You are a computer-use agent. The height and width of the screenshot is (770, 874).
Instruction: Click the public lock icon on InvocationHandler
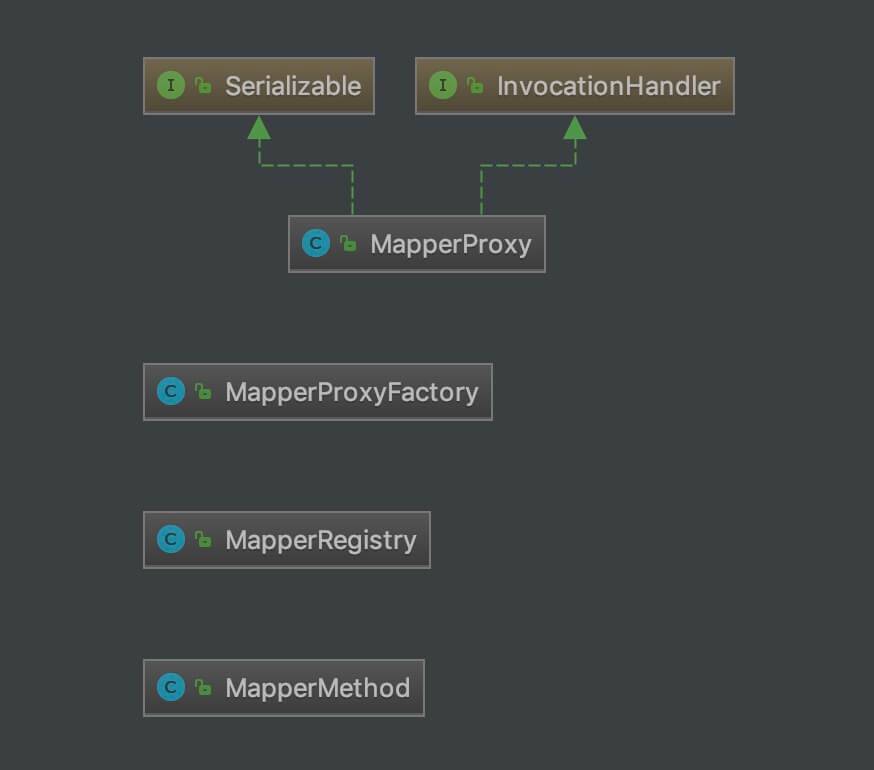(x=475, y=85)
